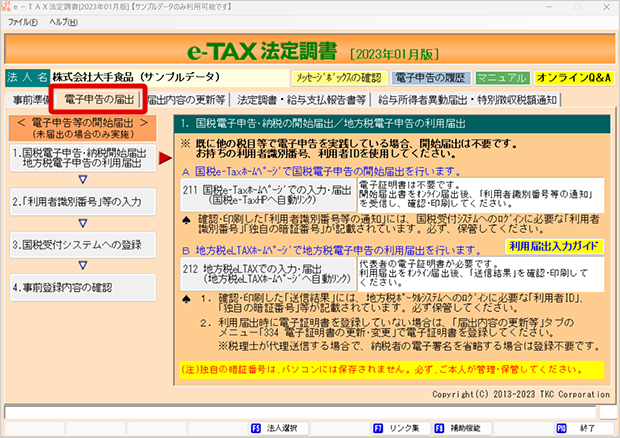Switch to 法定調書・給与支払報告書等 tab

coord(301,100)
